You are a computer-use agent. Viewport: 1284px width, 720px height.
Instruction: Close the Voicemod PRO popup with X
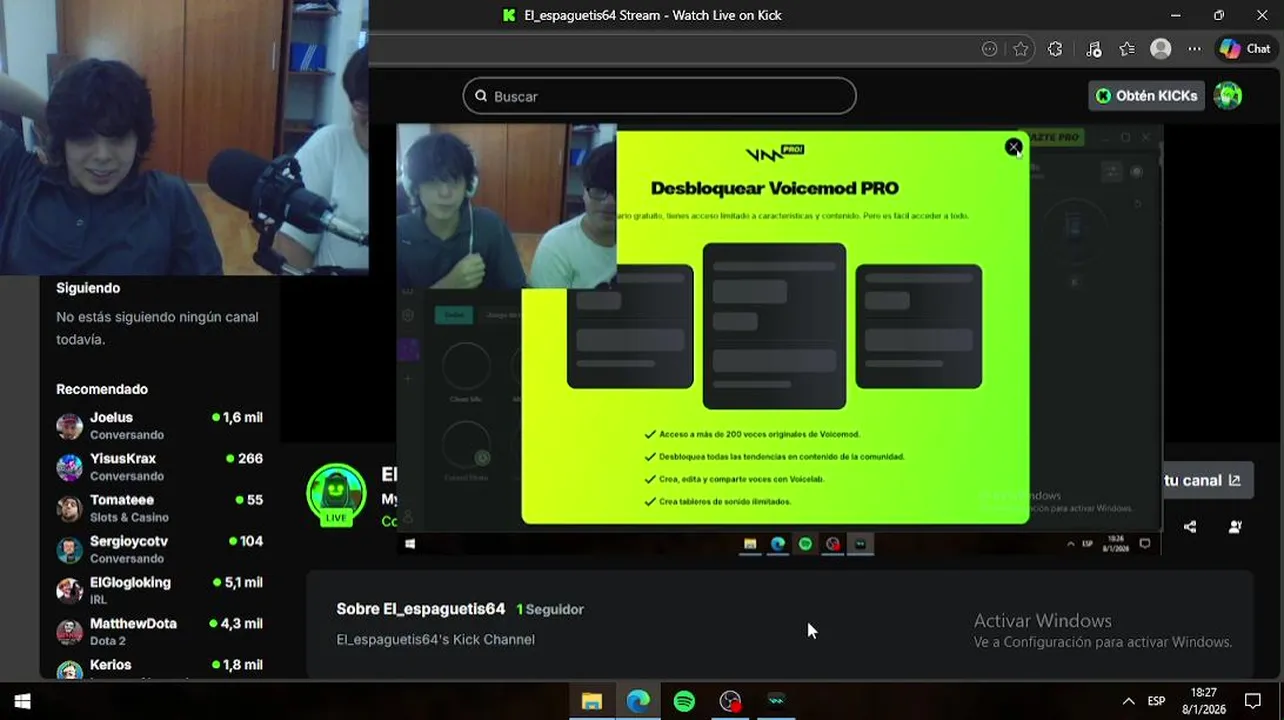click(x=1013, y=148)
